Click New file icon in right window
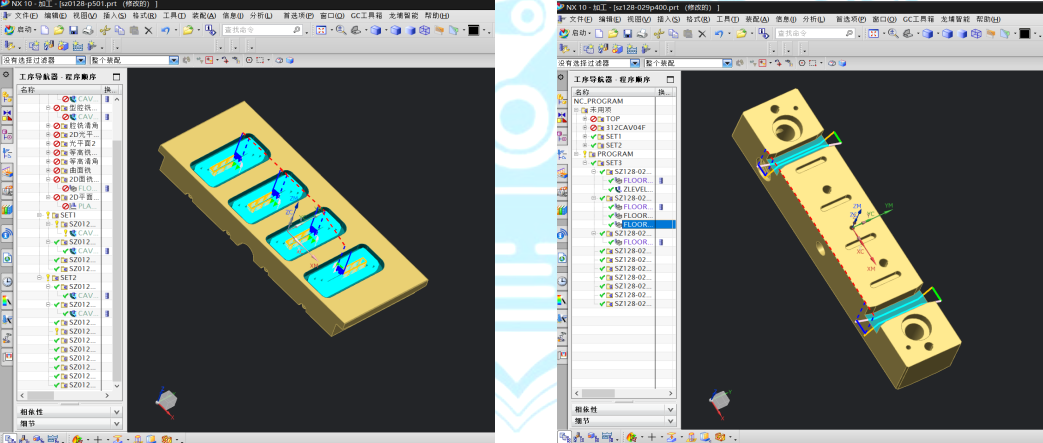Image resolution: width=1043 pixels, height=443 pixels. 599,34
